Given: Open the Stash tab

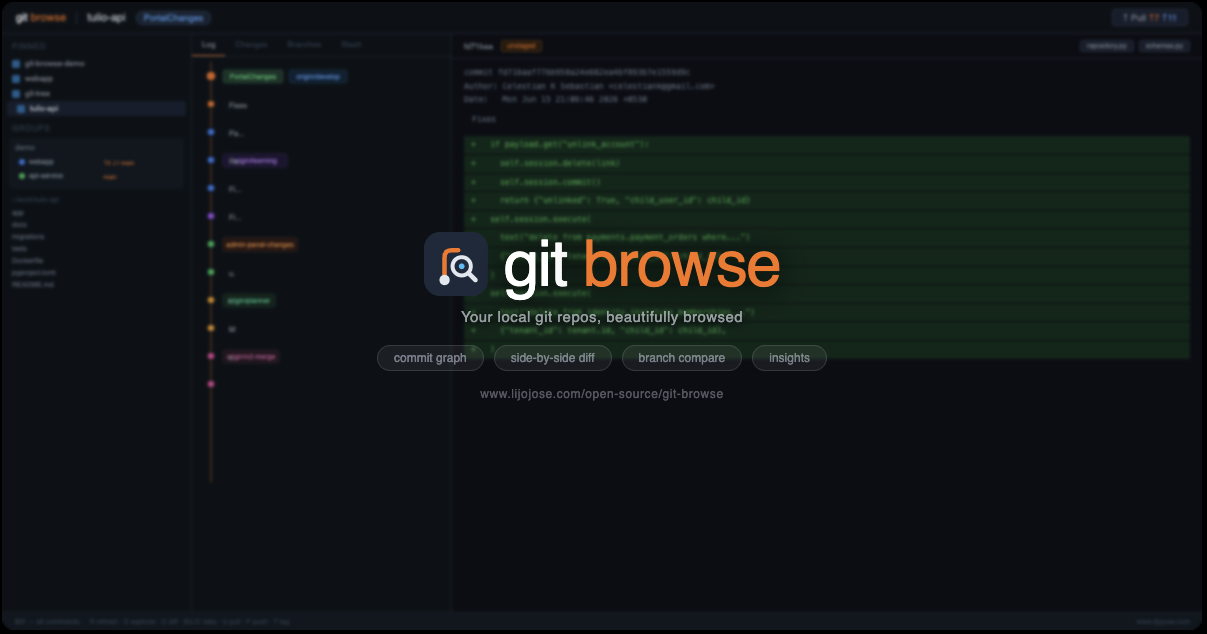Looking at the screenshot, I should [351, 45].
